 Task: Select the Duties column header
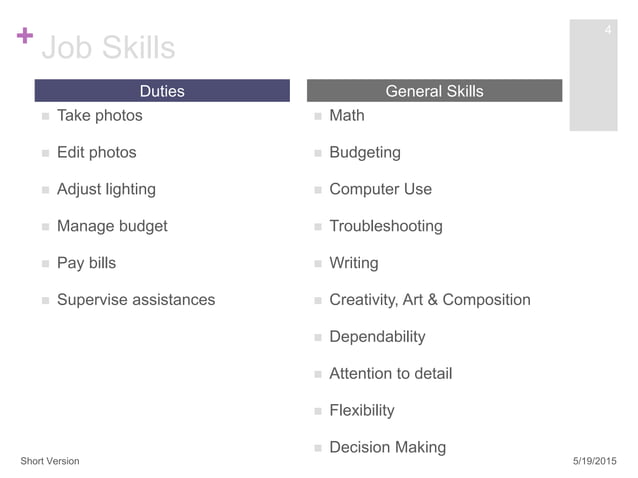(x=162, y=91)
